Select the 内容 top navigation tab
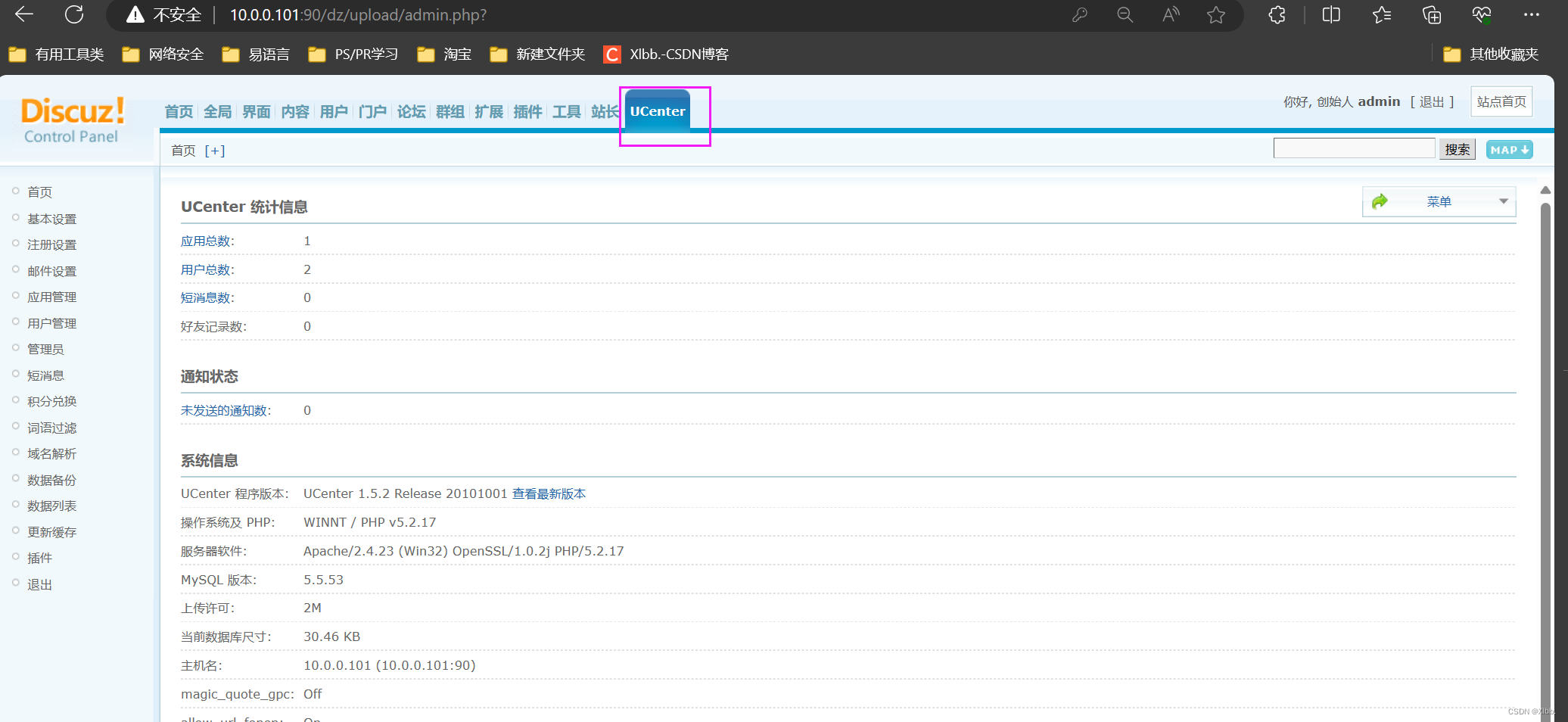 [295, 112]
